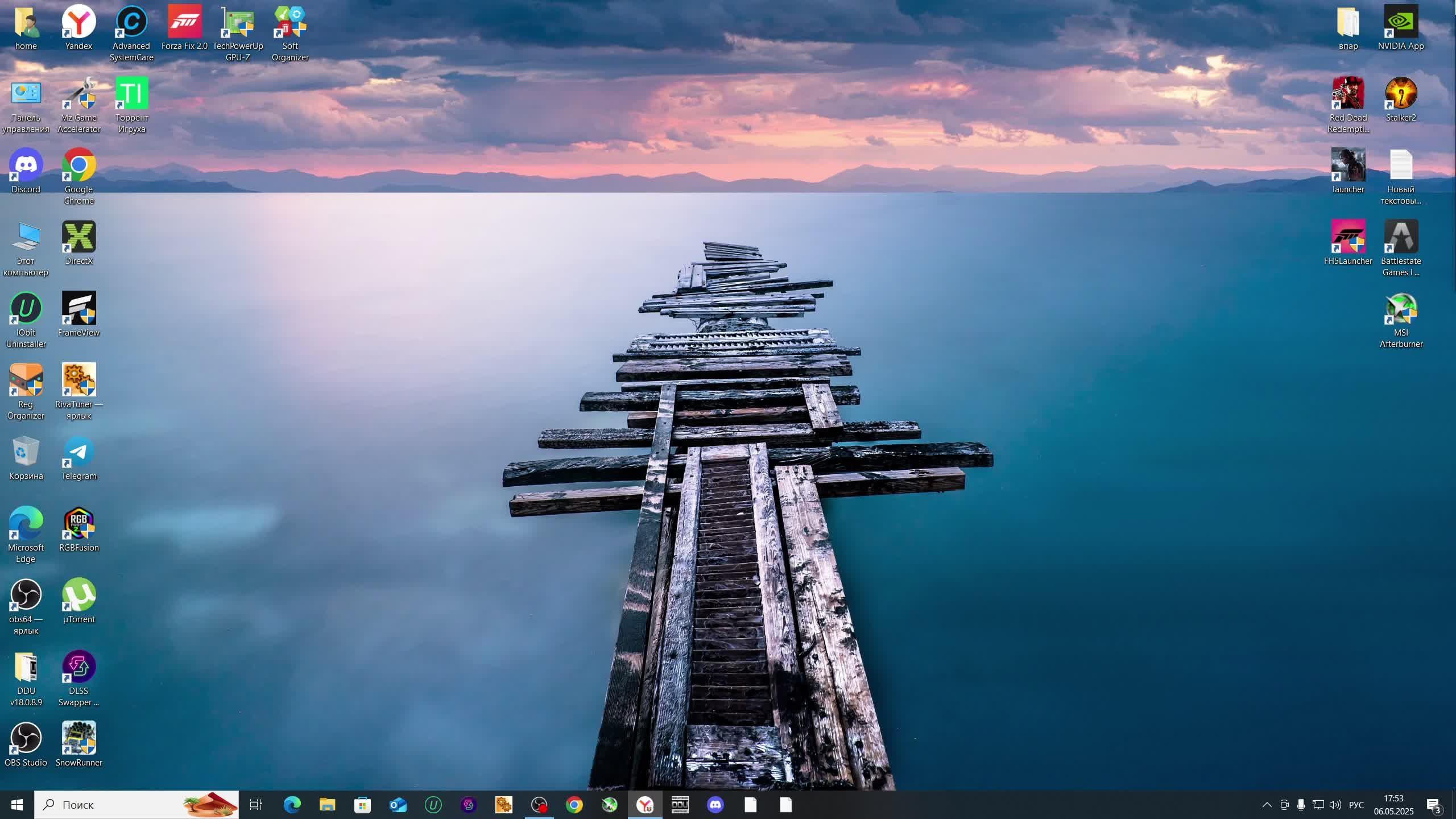Switch input language via РУС indicator
Screen dimensions: 1456x819
1356,805
